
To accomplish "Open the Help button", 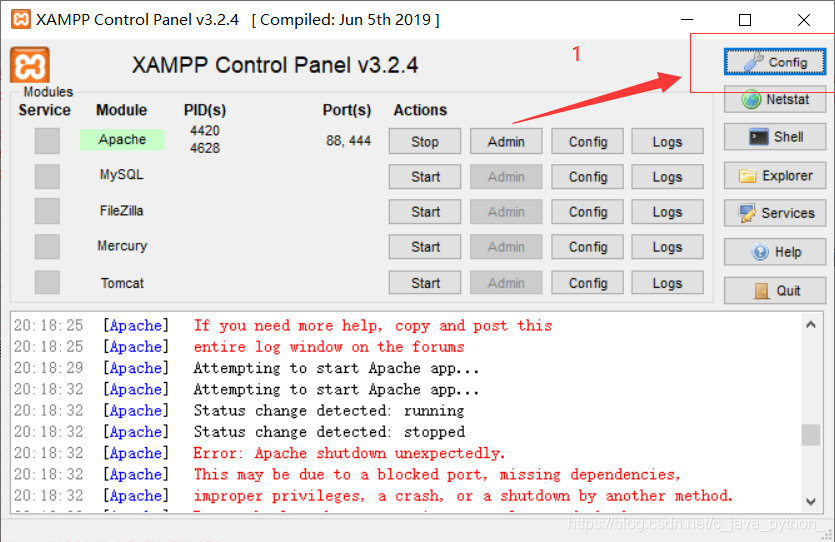I will (775, 252).
